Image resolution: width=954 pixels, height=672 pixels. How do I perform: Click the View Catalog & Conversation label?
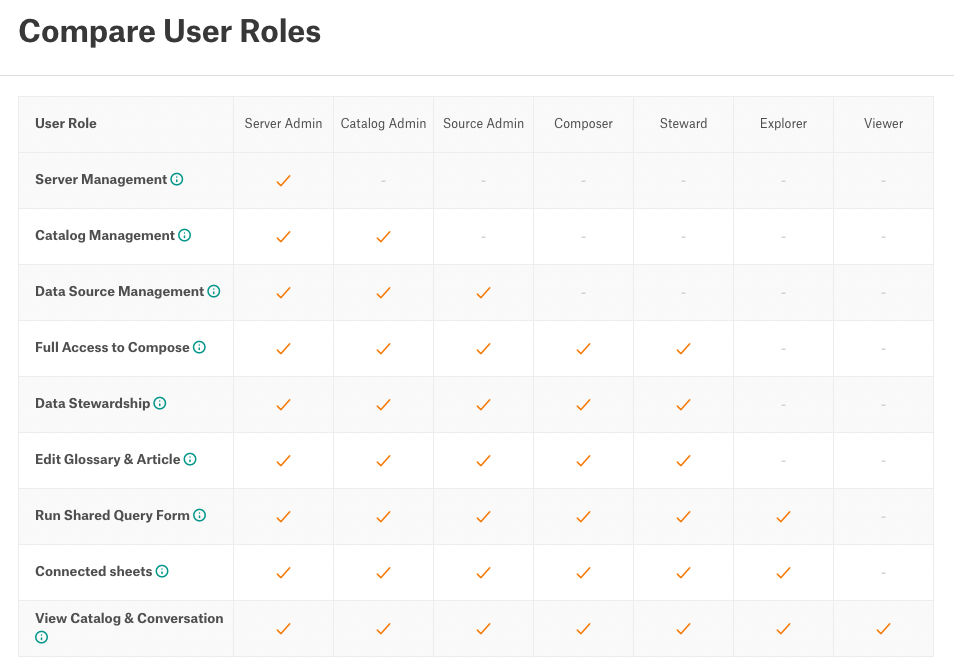click(x=129, y=618)
